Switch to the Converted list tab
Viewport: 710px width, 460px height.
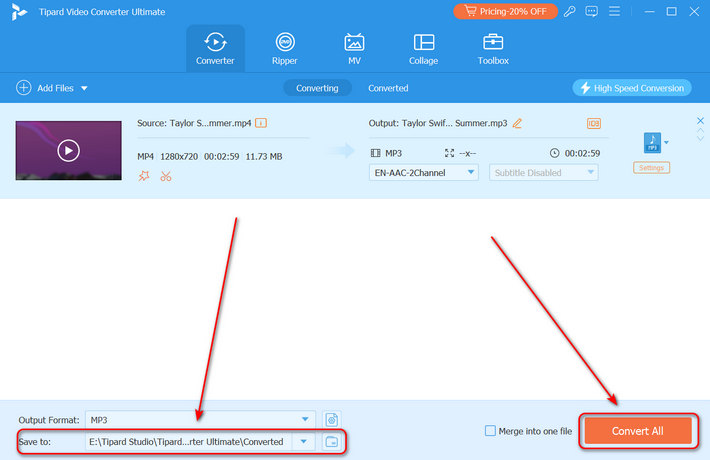[388, 88]
